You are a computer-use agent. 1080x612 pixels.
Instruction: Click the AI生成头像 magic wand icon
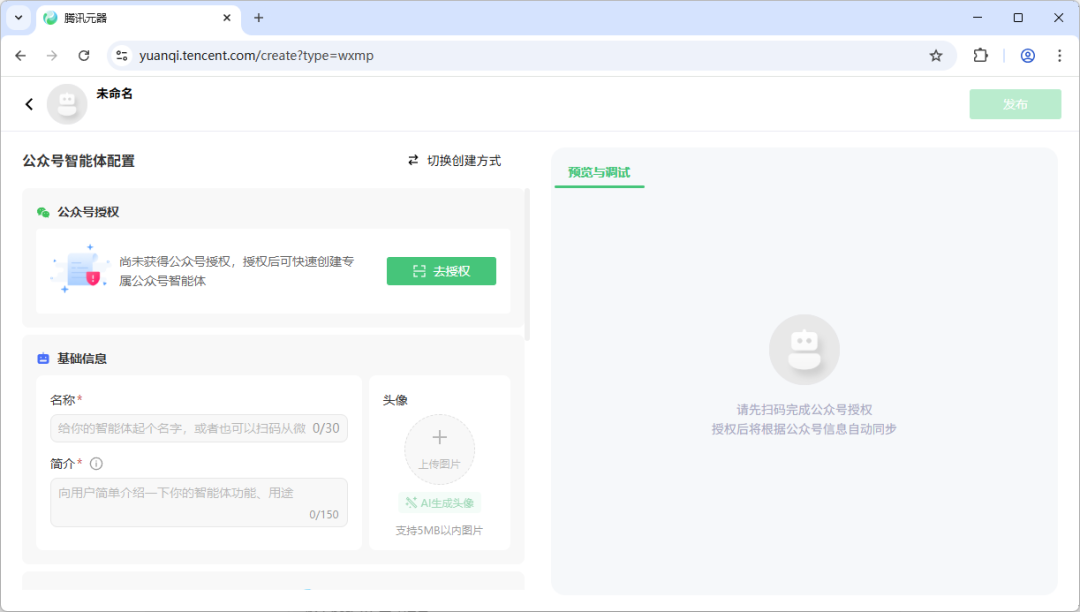coord(413,502)
